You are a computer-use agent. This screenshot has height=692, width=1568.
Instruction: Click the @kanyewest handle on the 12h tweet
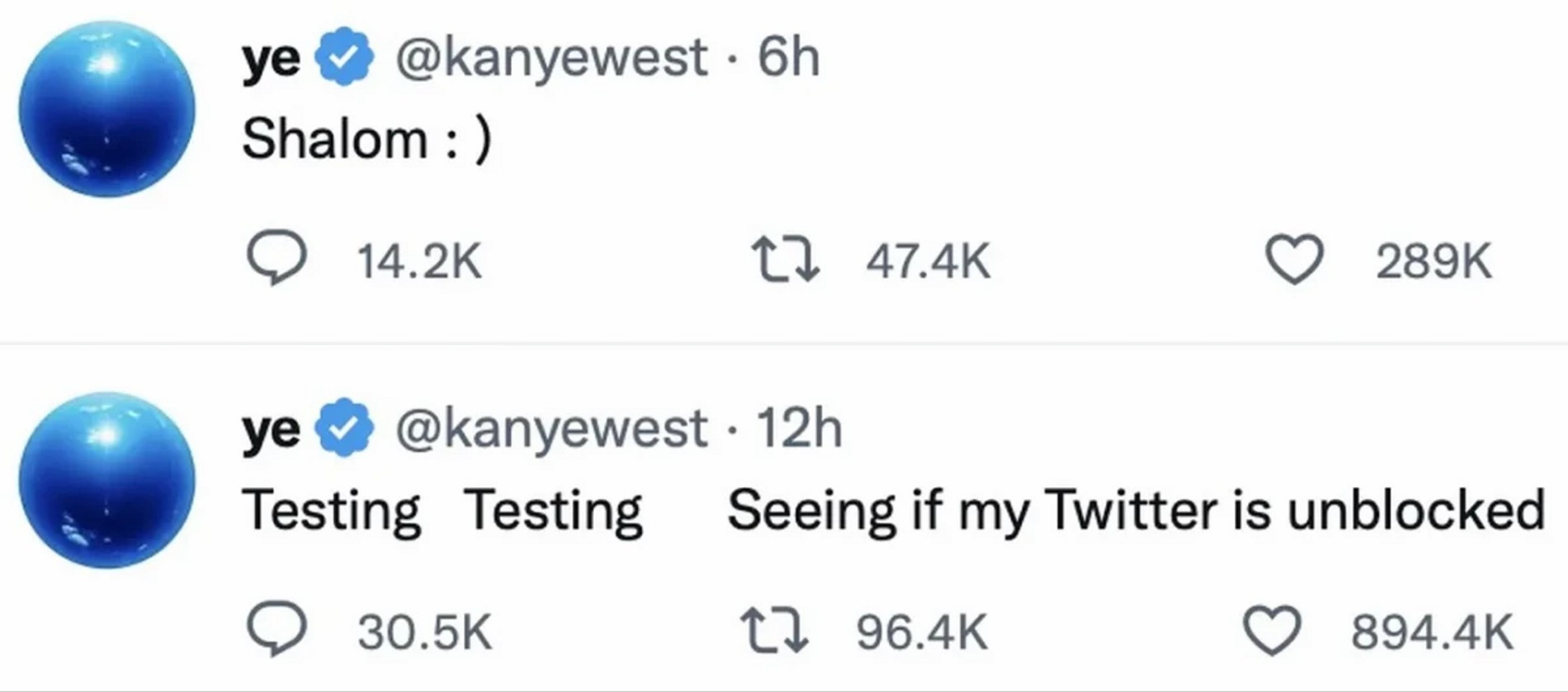pyautogui.click(x=550, y=429)
